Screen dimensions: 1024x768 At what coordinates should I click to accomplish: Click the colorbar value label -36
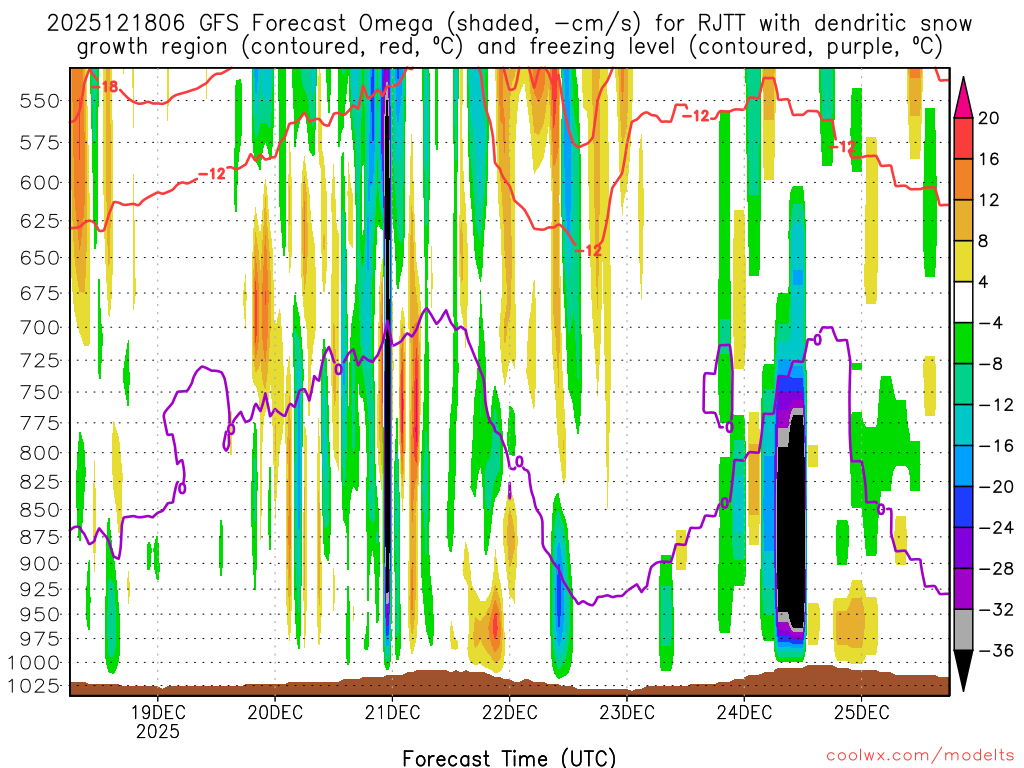point(996,650)
